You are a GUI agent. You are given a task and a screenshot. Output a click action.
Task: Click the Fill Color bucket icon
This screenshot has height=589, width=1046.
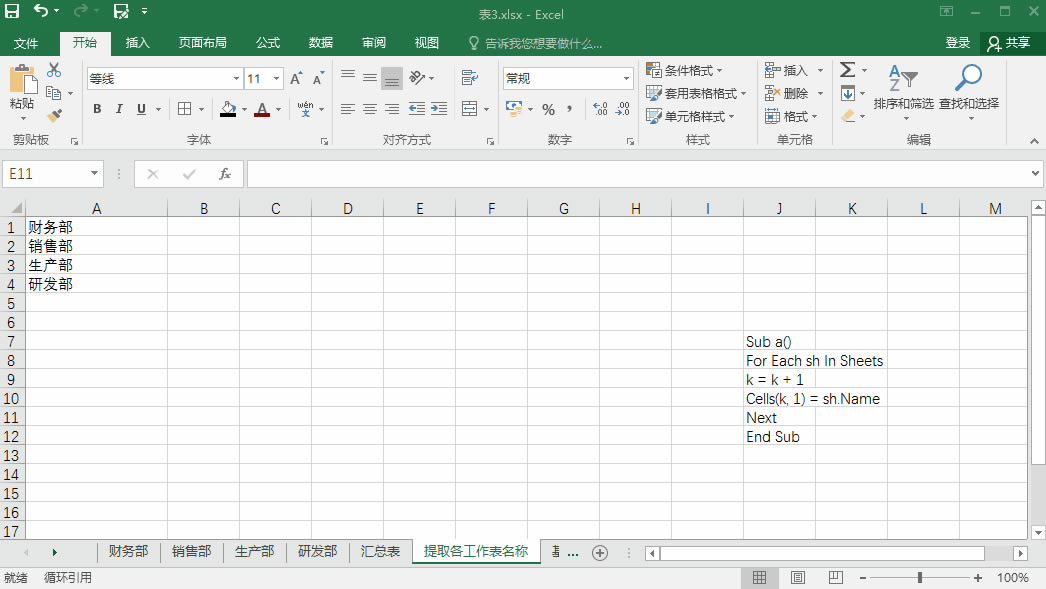(x=228, y=109)
